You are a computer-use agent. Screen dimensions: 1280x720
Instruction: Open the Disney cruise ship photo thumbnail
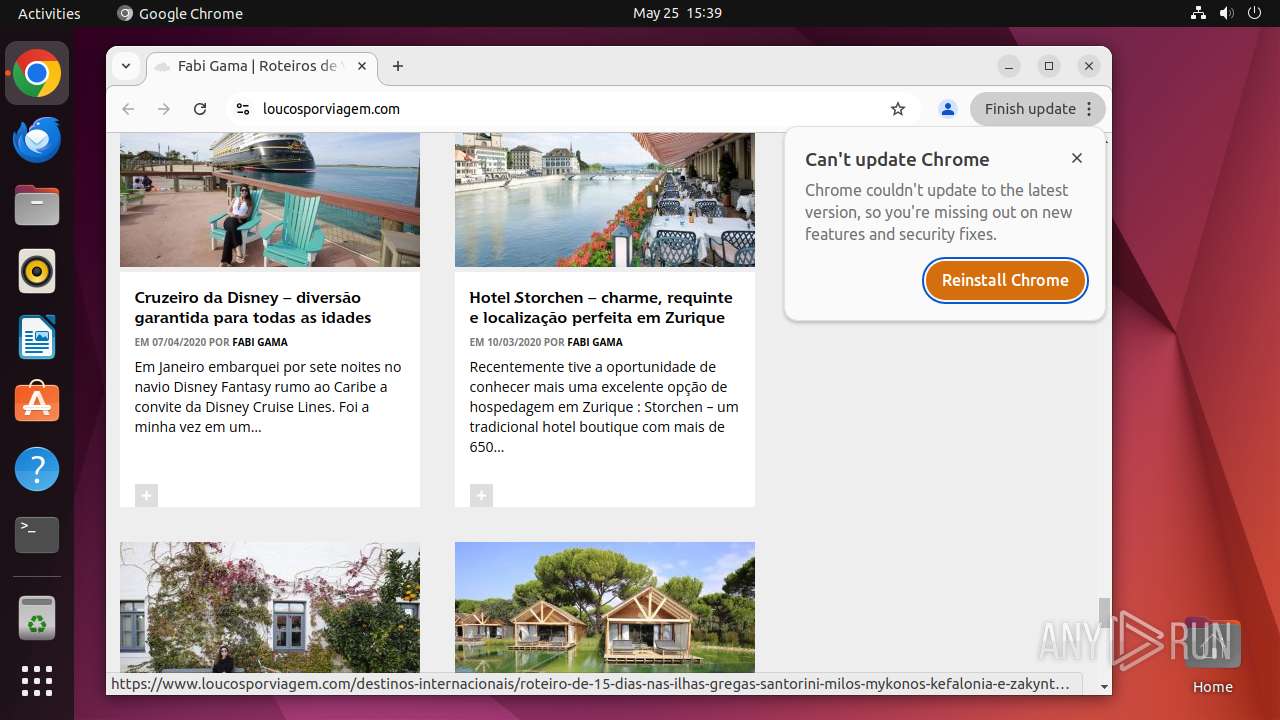point(270,199)
